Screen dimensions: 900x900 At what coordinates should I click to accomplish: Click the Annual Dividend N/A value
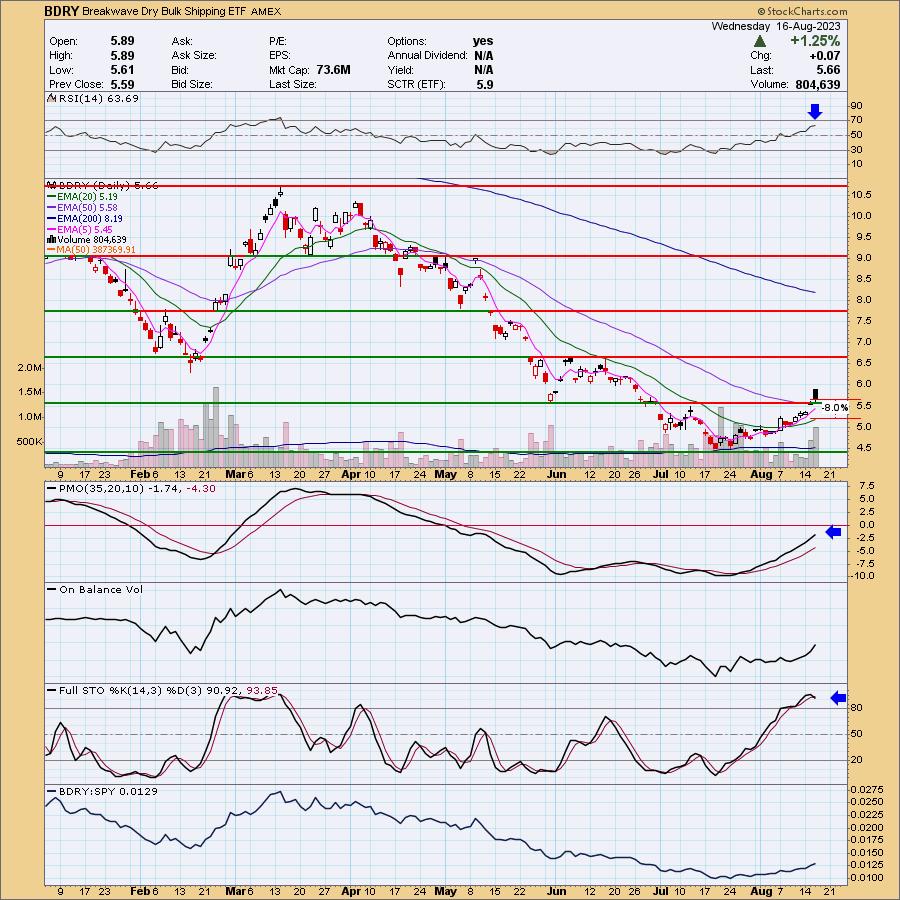click(483, 55)
